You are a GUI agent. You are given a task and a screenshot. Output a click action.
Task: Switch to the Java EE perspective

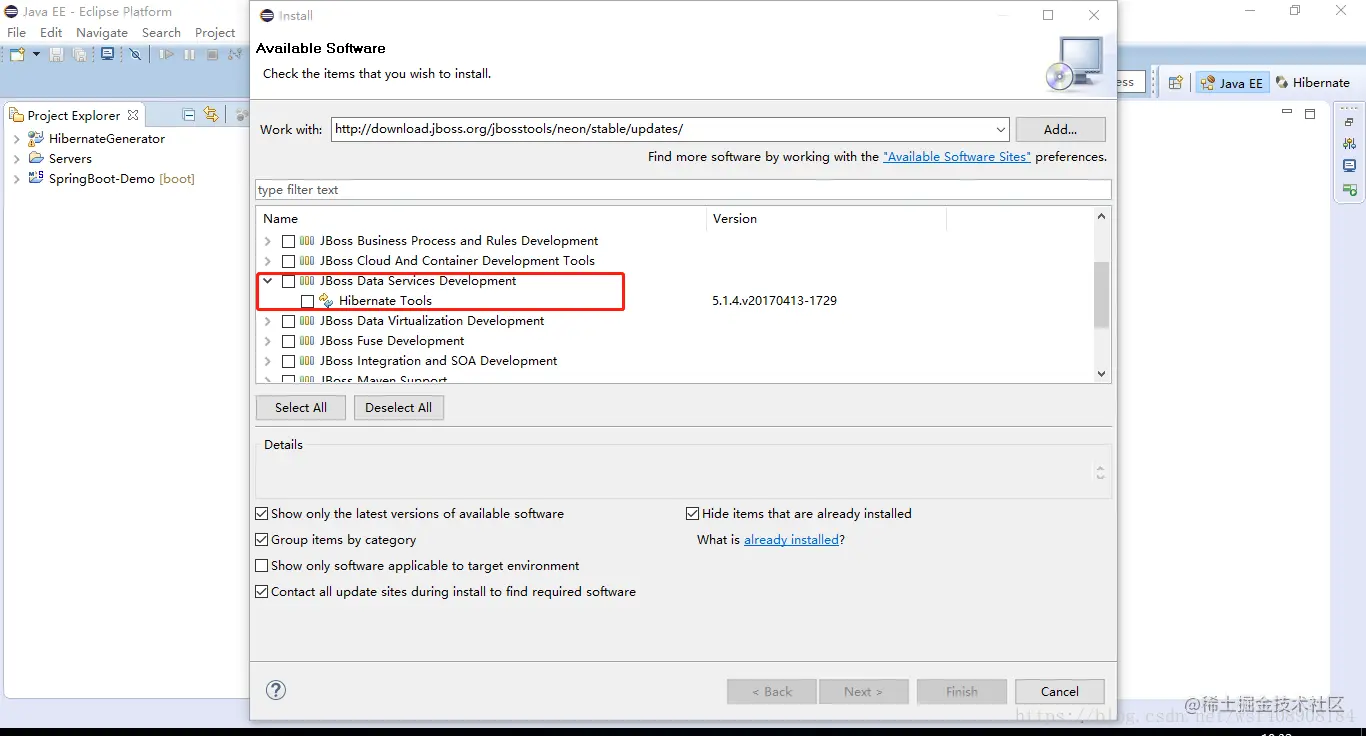point(1232,83)
